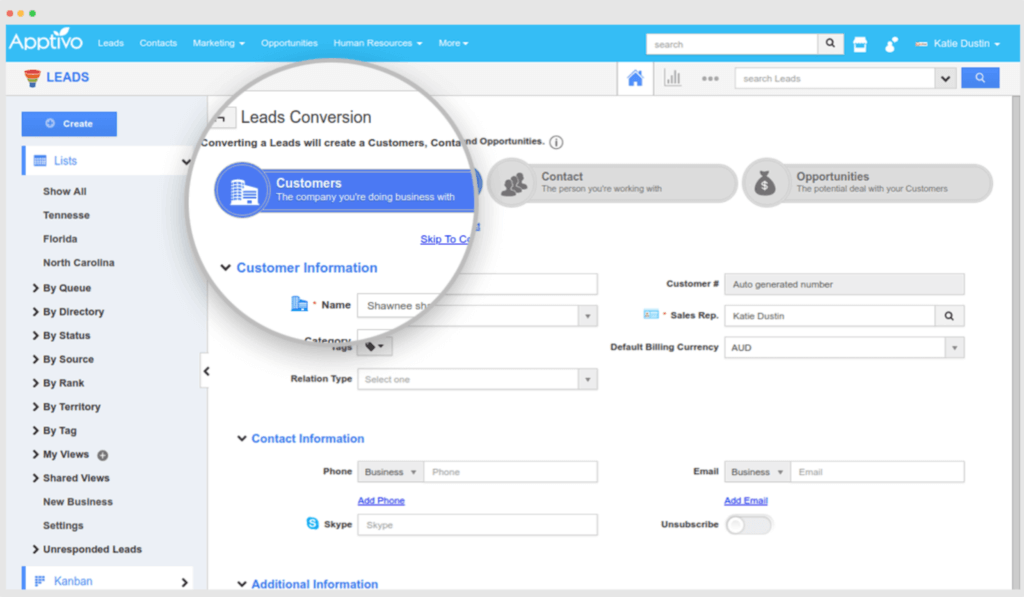The width and height of the screenshot is (1024, 597).
Task: Click the user profile icon beside the store icon
Action: click(x=891, y=43)
